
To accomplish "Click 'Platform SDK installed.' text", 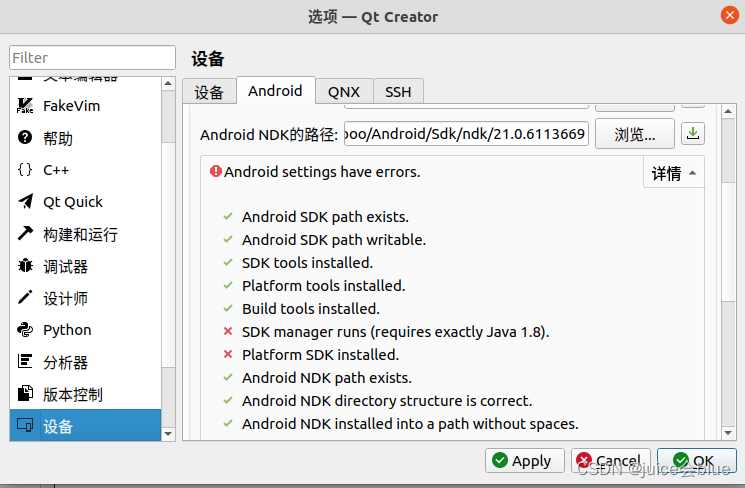I will 320,354.
